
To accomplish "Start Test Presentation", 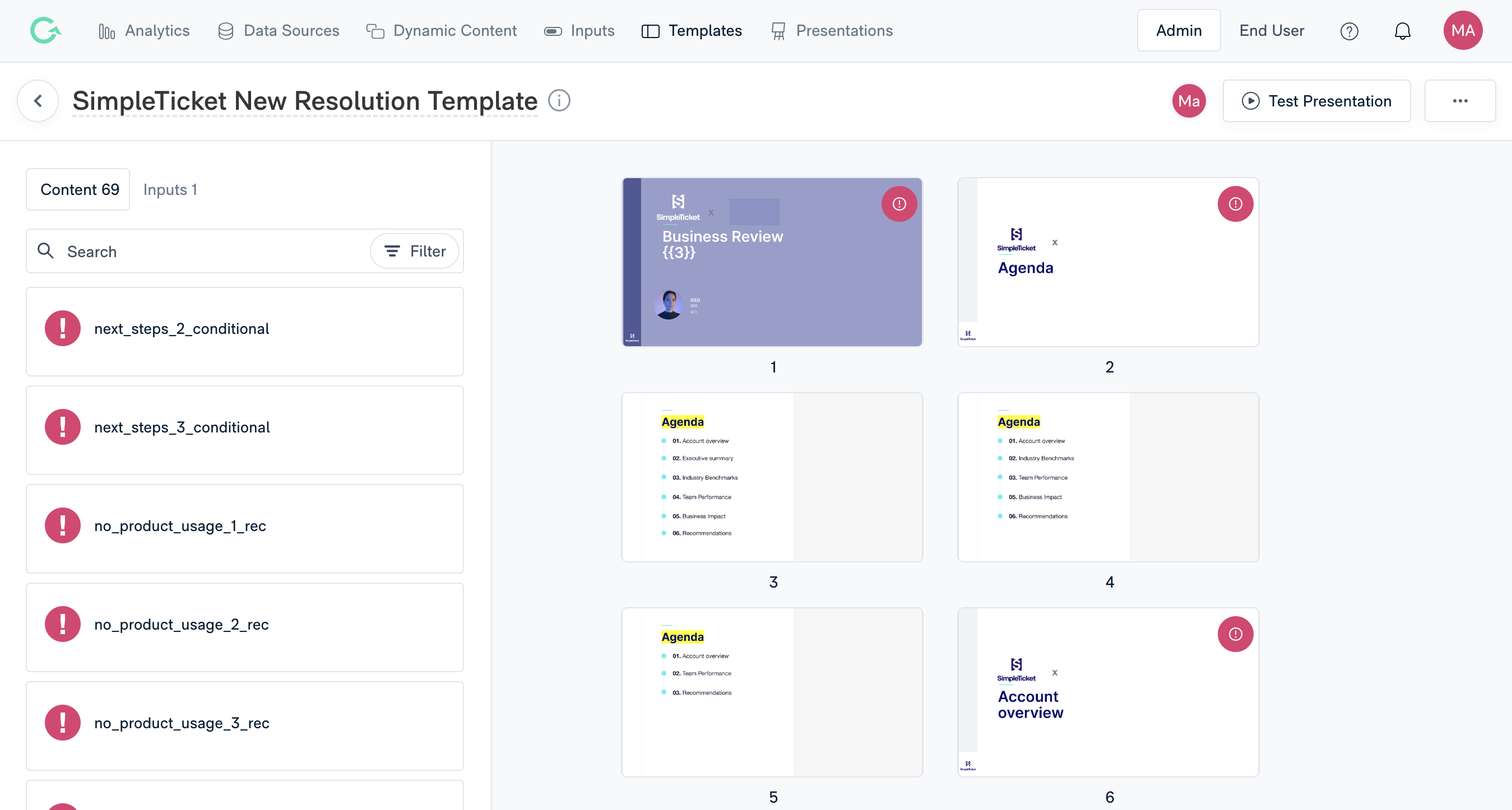I will click(x=1316, y=101).
